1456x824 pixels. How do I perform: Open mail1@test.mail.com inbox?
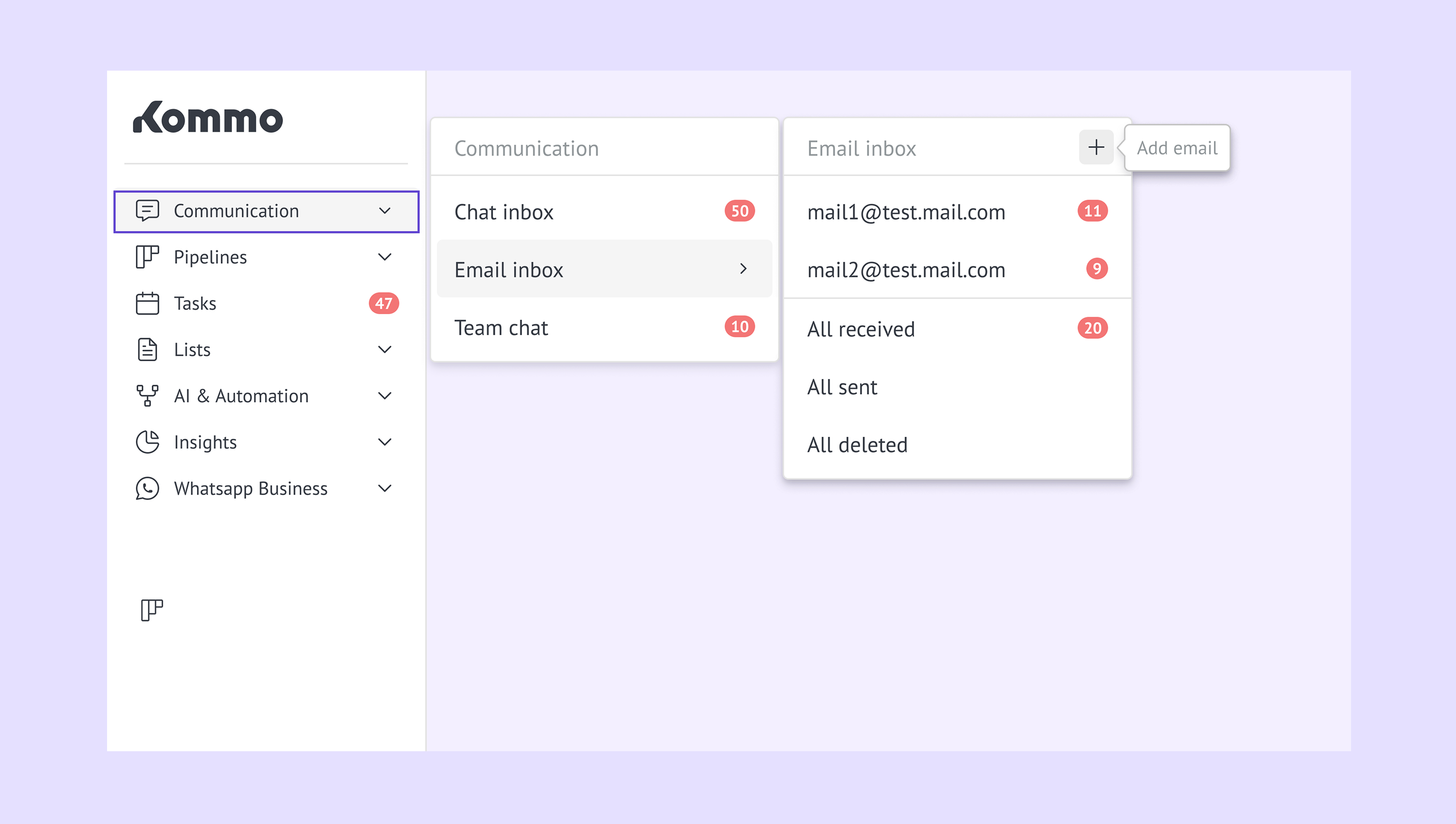(906, 212)
